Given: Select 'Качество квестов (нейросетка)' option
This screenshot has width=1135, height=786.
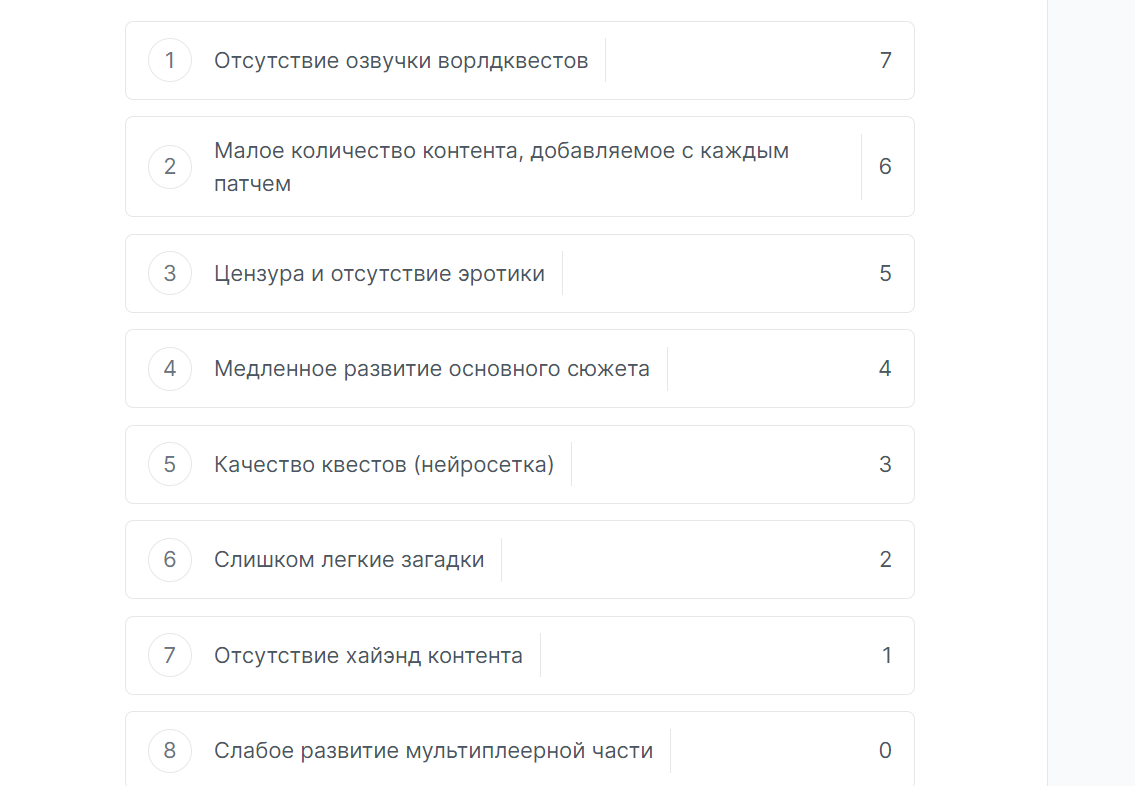Looking at the screenshot, I should (x=384, y=464).
